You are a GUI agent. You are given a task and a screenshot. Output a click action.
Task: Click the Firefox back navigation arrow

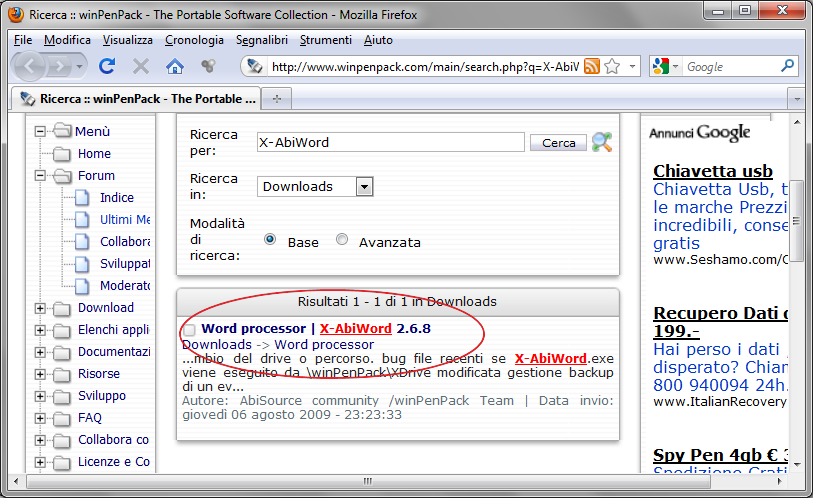29,66
